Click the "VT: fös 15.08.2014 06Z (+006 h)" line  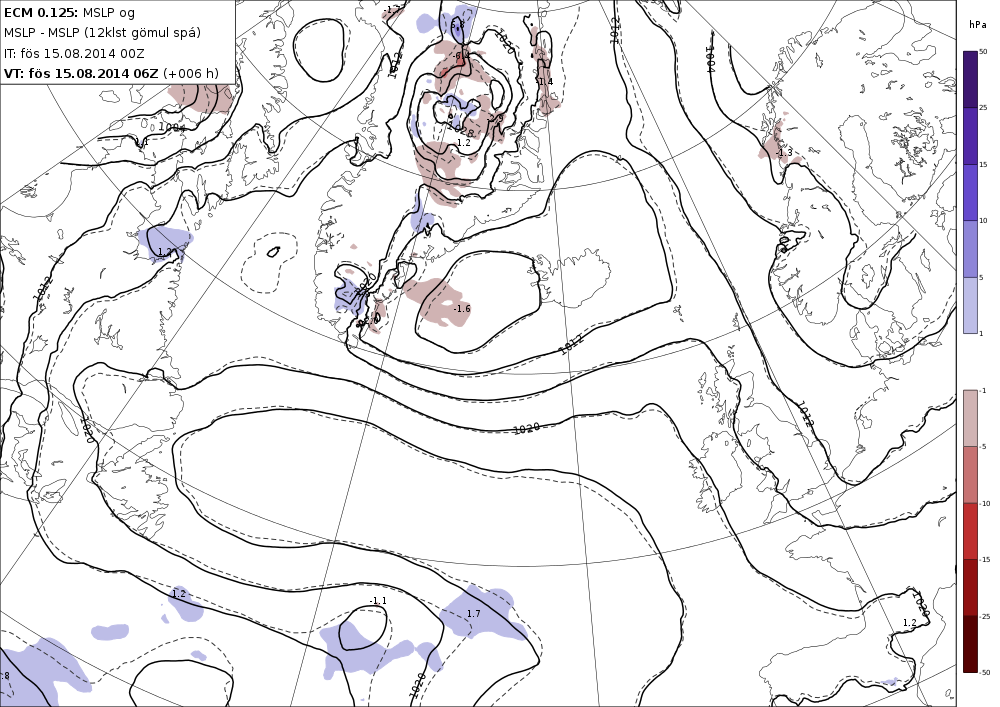[x=111, y=73]
